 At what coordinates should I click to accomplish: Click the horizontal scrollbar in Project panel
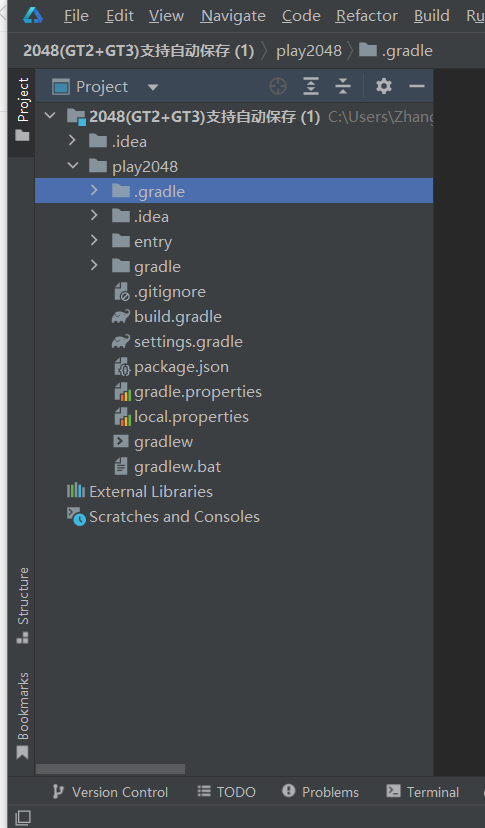click(x=110, y=768)
